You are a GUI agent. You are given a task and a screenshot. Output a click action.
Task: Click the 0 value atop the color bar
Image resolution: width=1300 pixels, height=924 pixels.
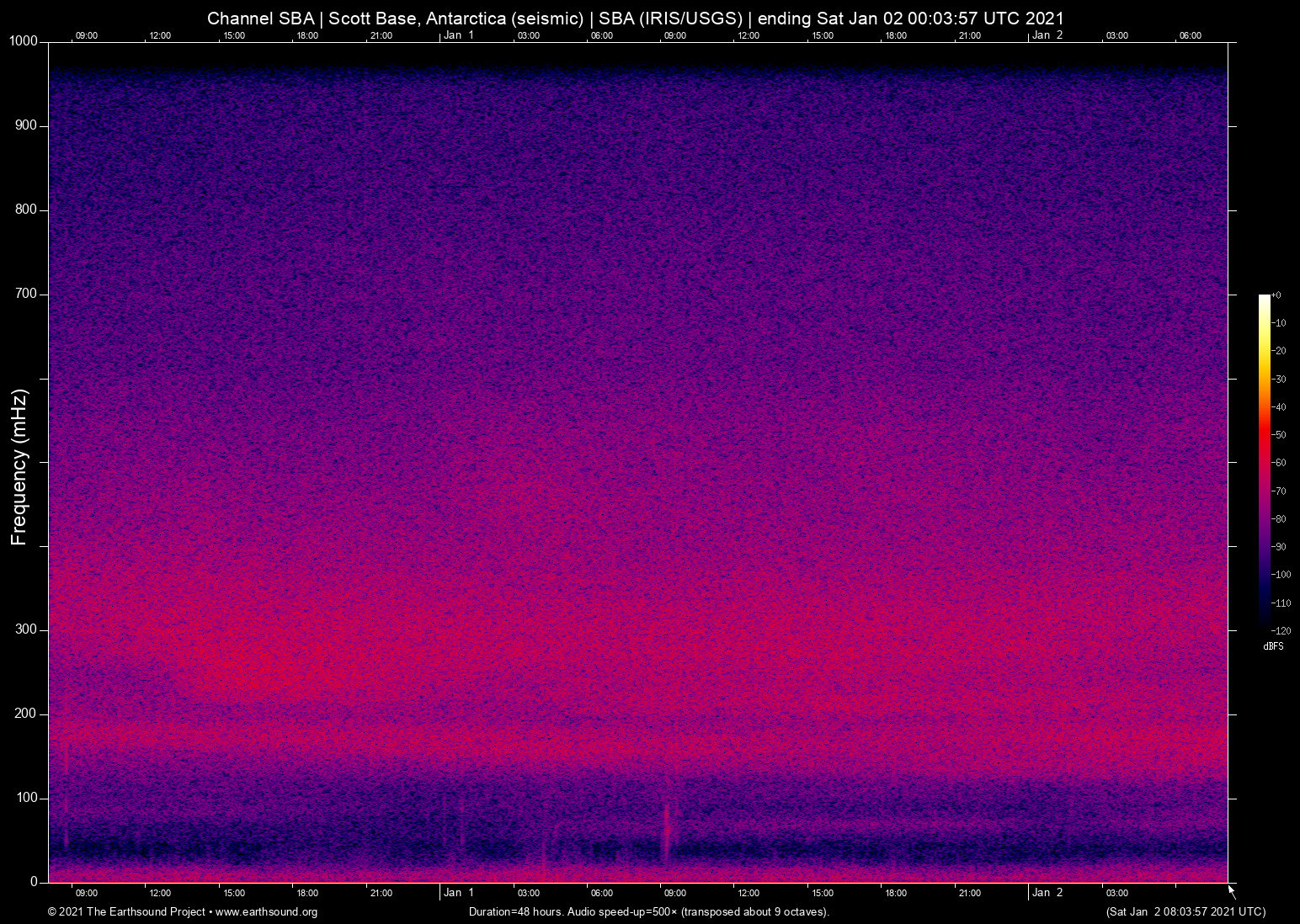pyautogui.click(x=1277, y=295)
